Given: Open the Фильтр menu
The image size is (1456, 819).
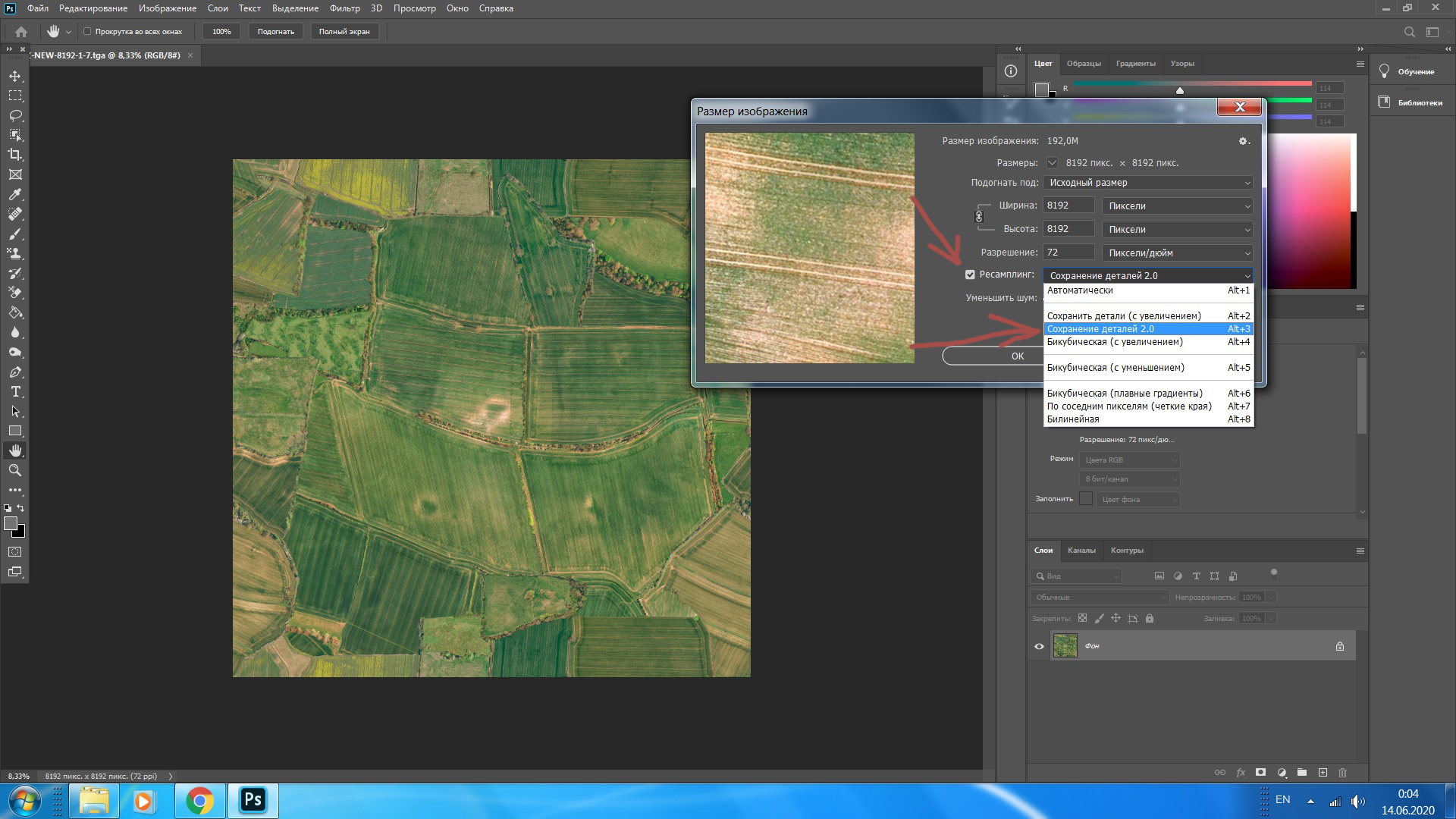Looking at the screenshot, I should tap(344, 8).
